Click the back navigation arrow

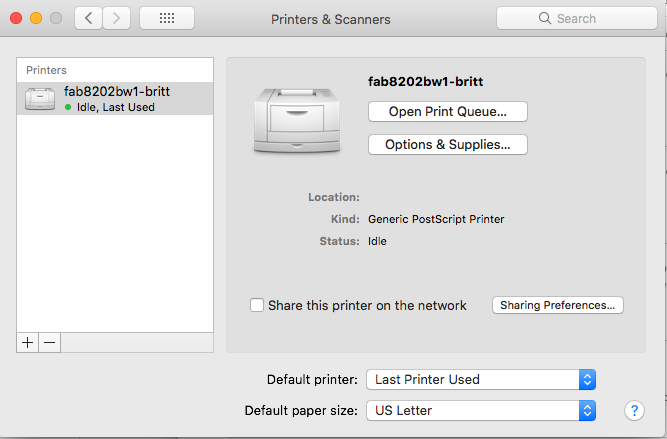(88, 18)
